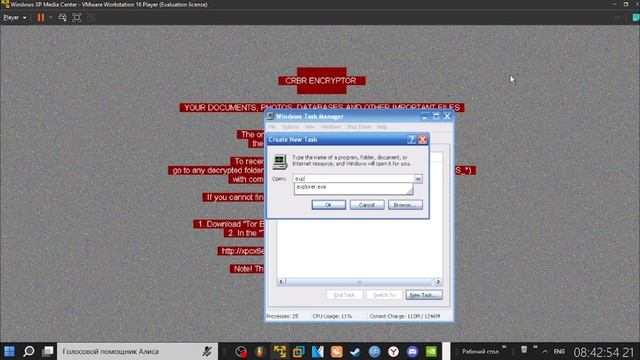This screenshot has width=640, height=360.
Task: Open taskbar Search icon
Action: 29,351
